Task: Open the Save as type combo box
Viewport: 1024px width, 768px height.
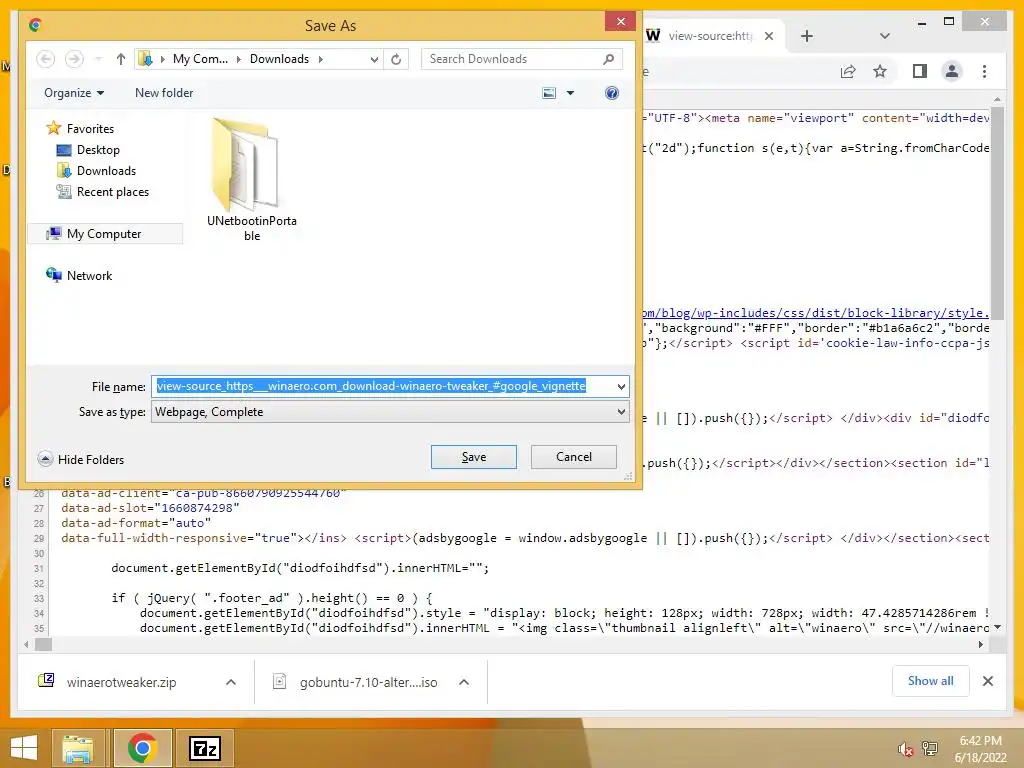Action: pyautogui.click(x=390, y=412)
